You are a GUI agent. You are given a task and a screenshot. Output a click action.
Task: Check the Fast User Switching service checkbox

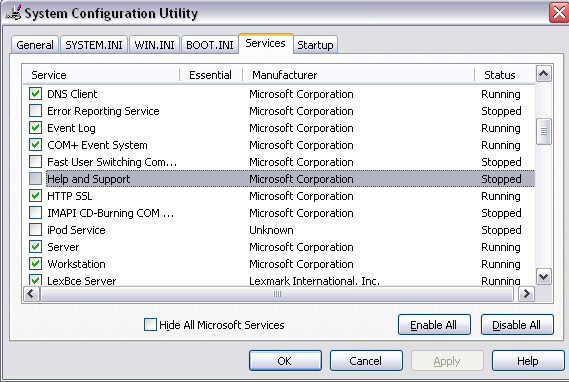[35, 161]
